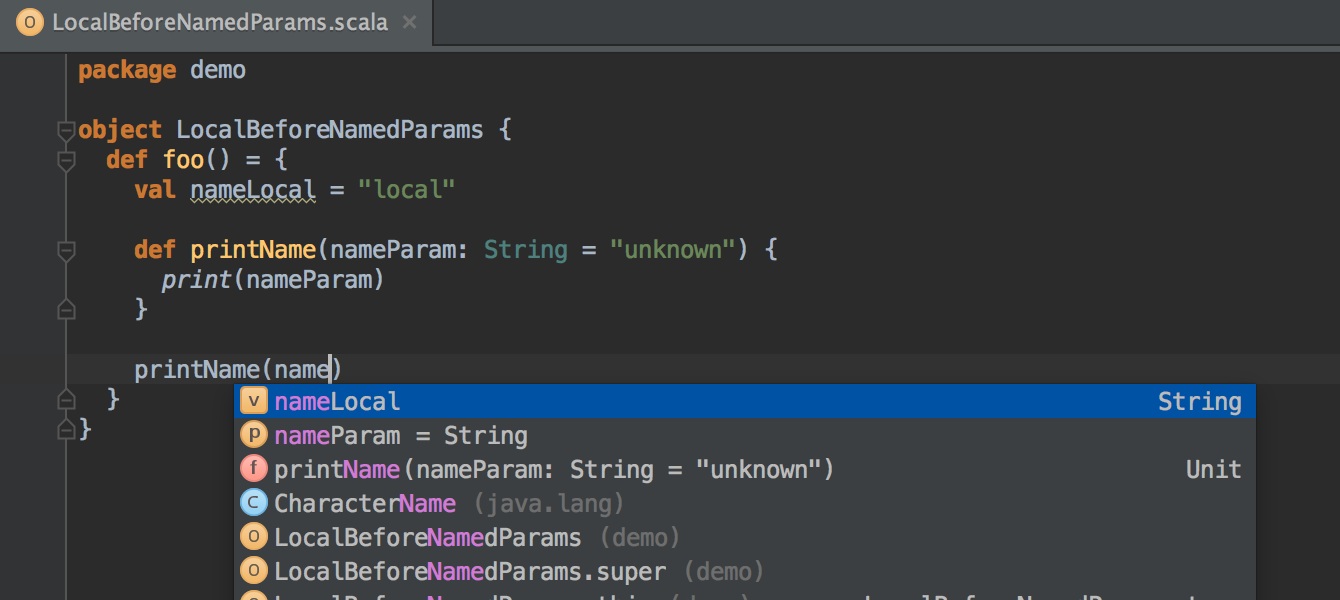Click the parameter icon beside nameParam suggestion
The width and height of the screenshot is (1340, 600).
(x=255, y=436)
